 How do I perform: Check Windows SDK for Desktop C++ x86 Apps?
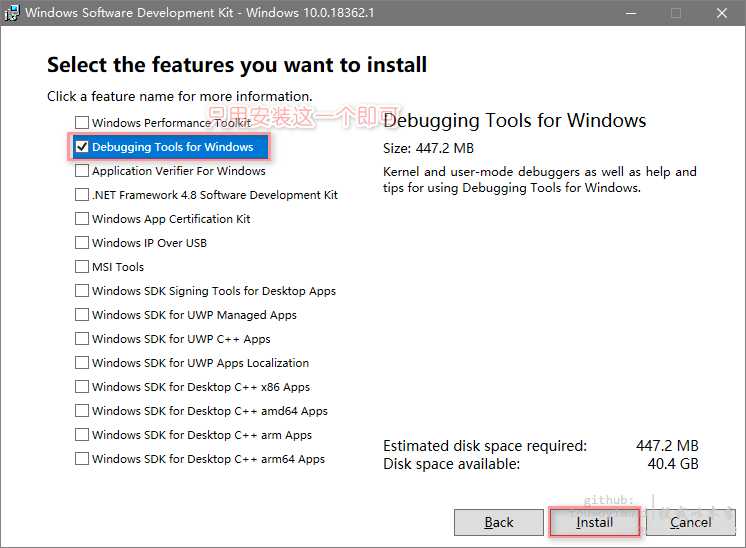82,387
